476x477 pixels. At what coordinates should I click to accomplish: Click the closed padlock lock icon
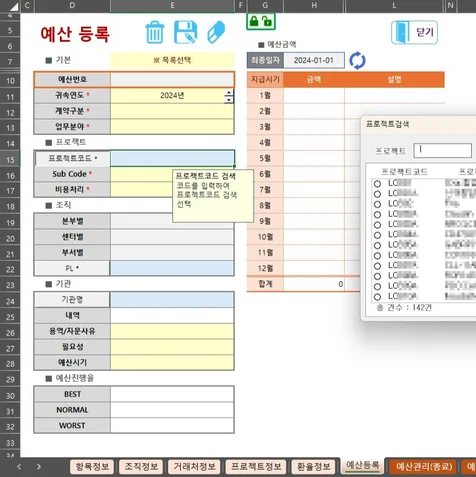[x=254, y=22]
